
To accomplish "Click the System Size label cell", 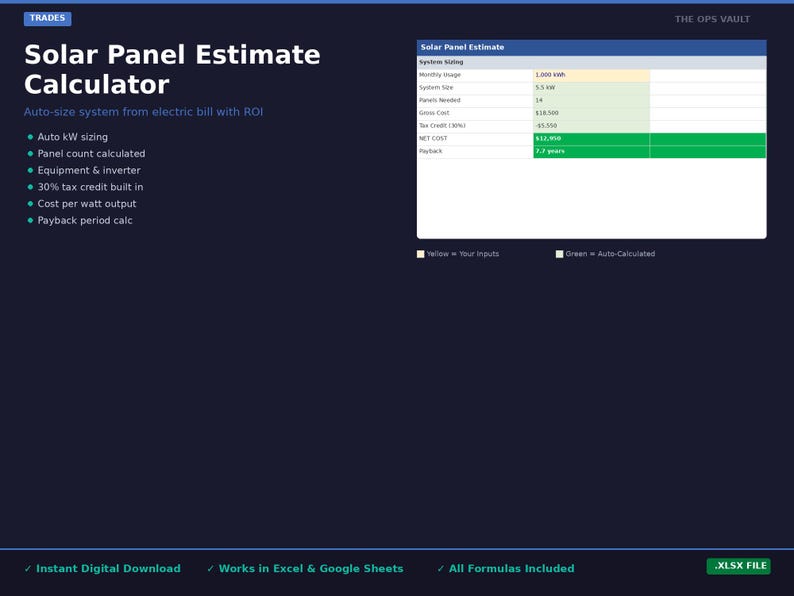I will coord(475,88).
